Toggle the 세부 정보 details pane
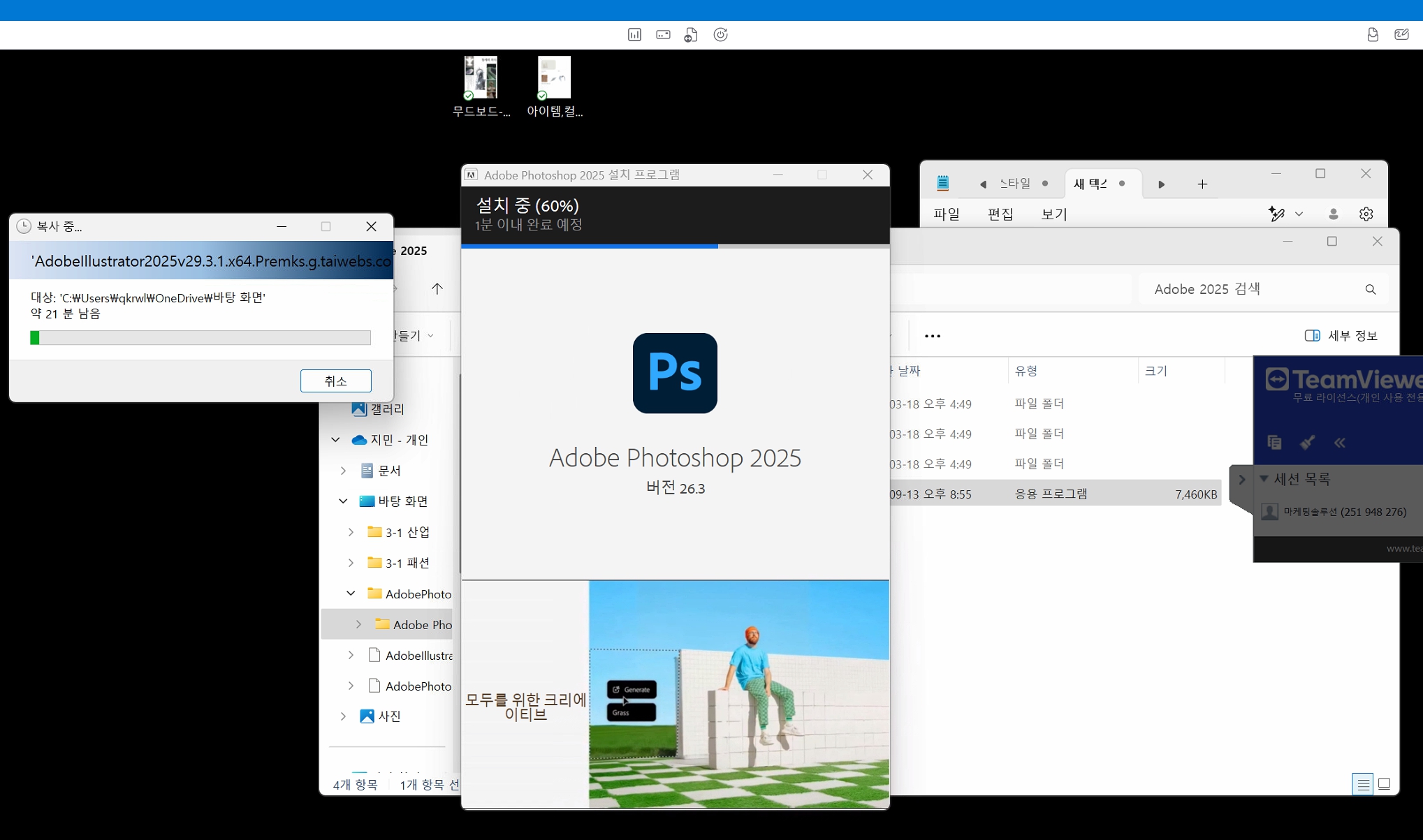1423x840 pixels. click(x=1341, y=336)
